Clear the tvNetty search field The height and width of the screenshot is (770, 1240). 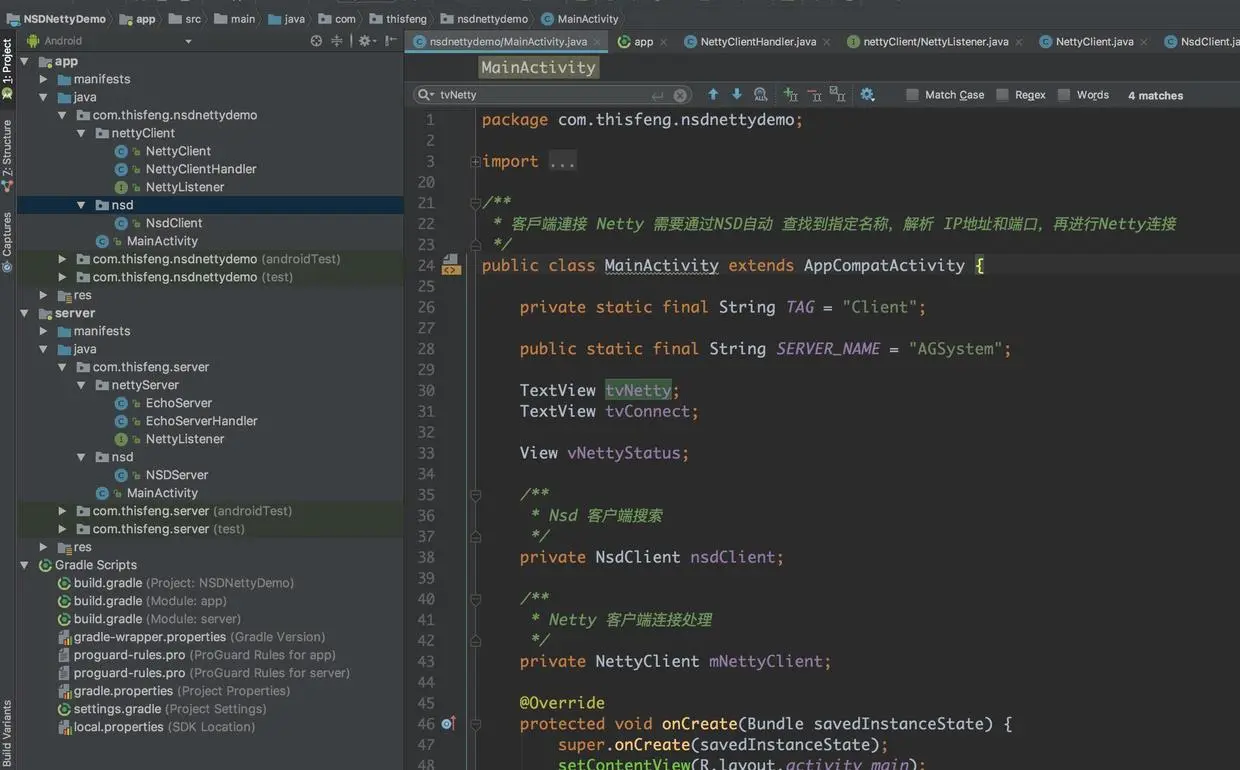[x=680, y=95]
